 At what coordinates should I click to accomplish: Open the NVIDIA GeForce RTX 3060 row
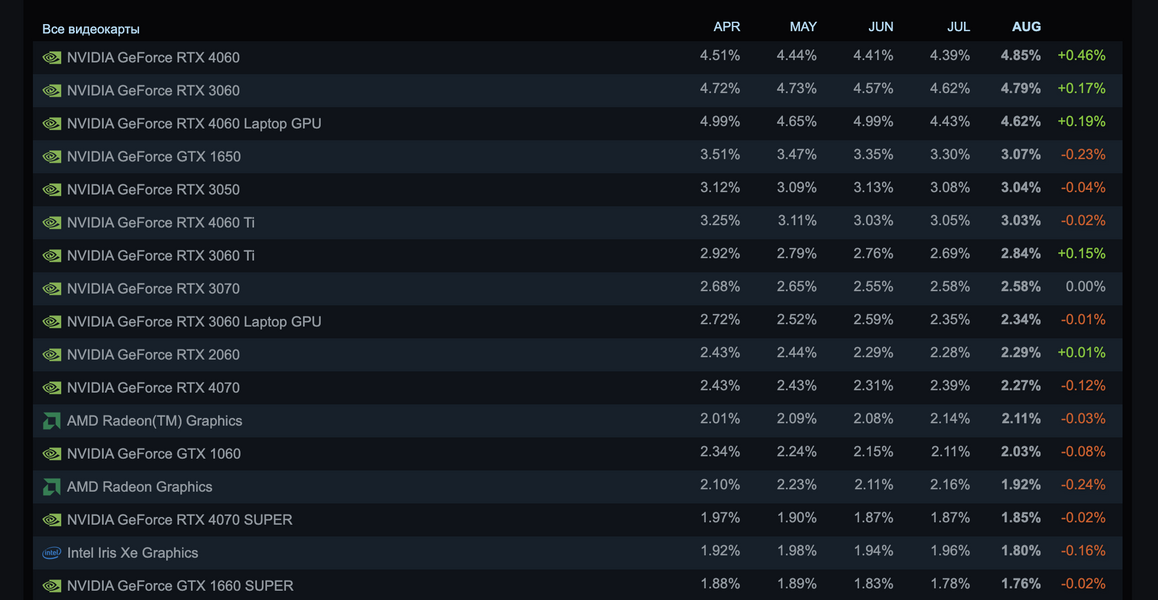point(153,91)
